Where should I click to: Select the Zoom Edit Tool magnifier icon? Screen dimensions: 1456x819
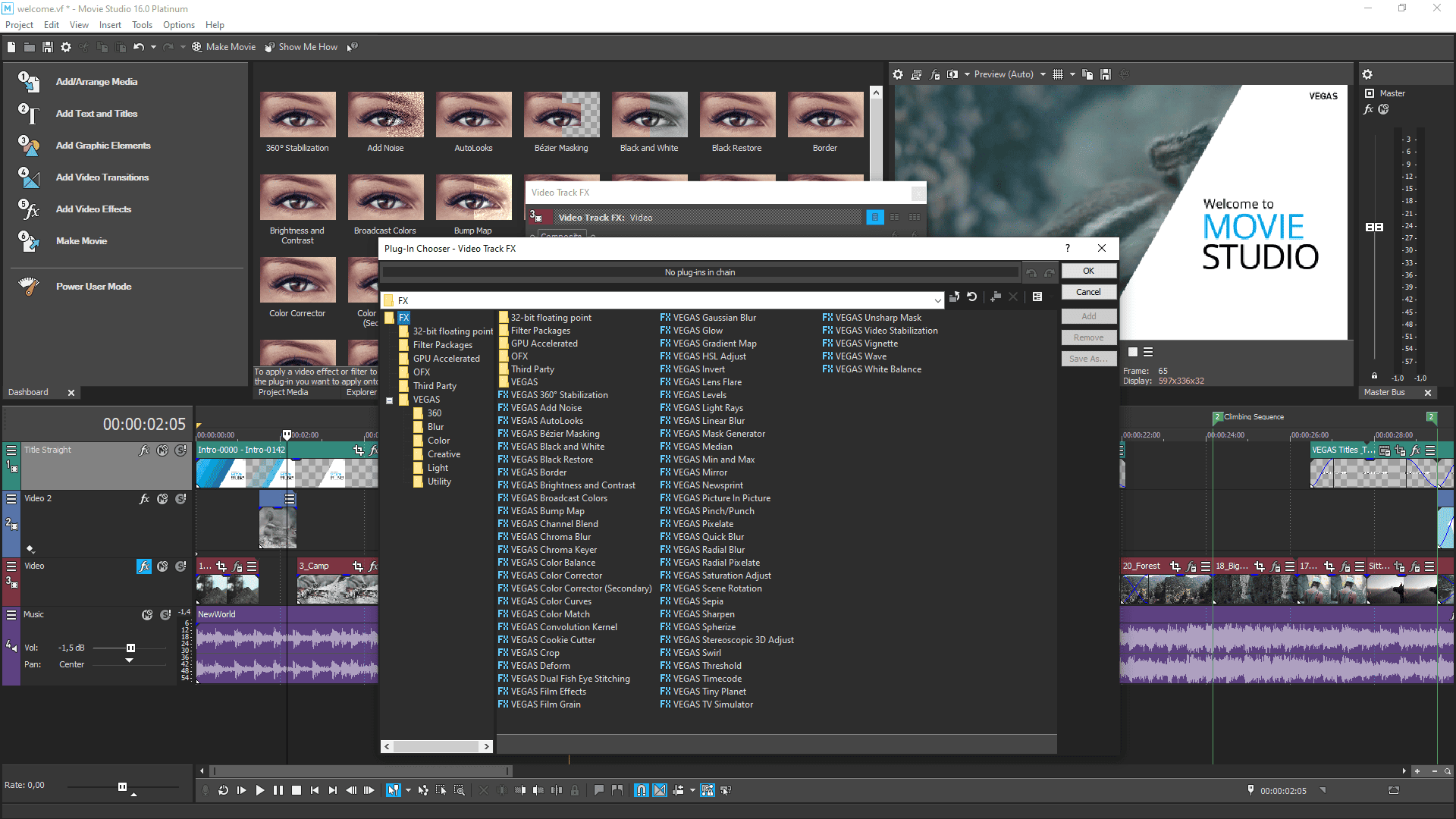[460, 790]
